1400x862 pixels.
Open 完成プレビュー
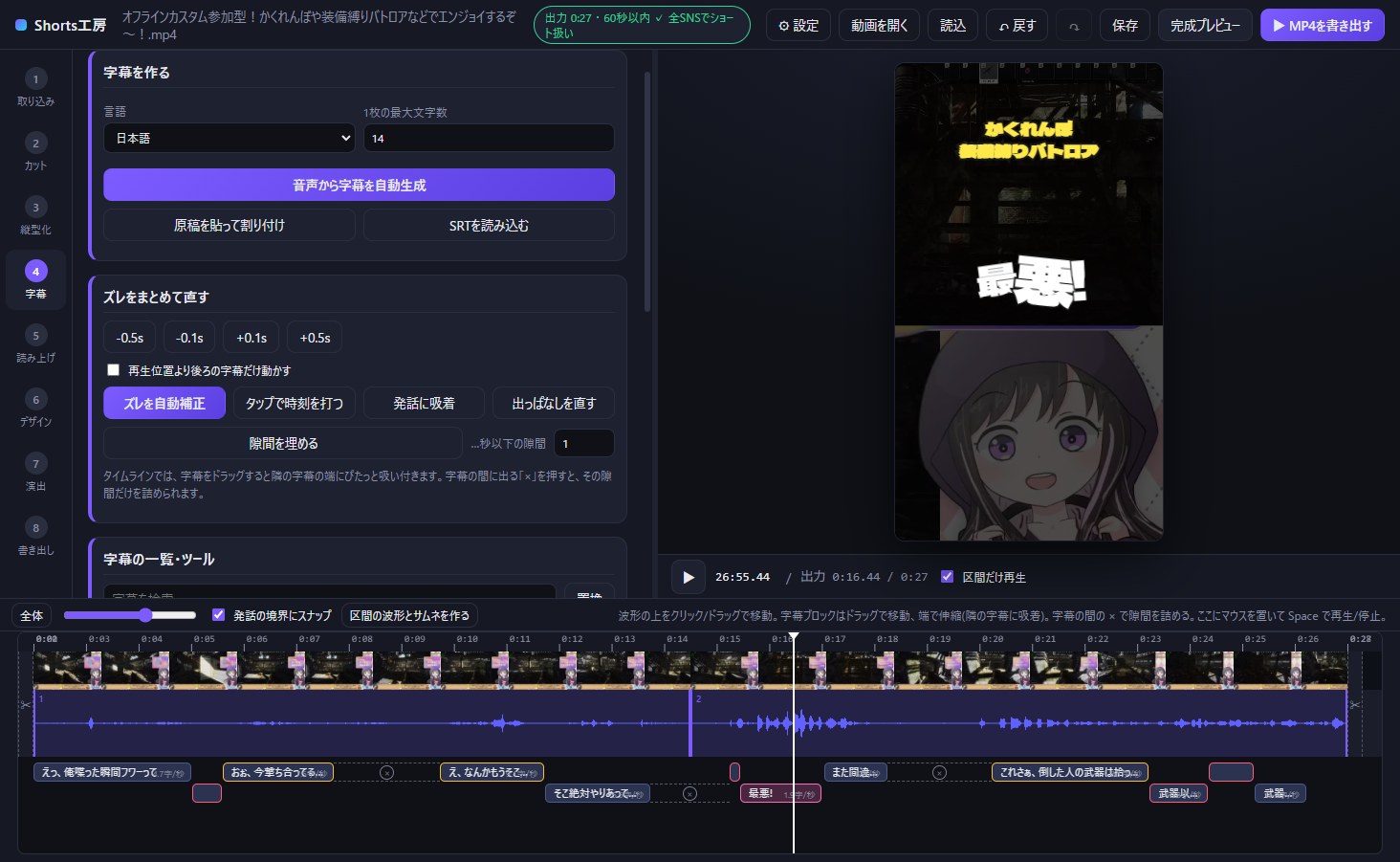pyautogui.click(x=1205, y=26)
